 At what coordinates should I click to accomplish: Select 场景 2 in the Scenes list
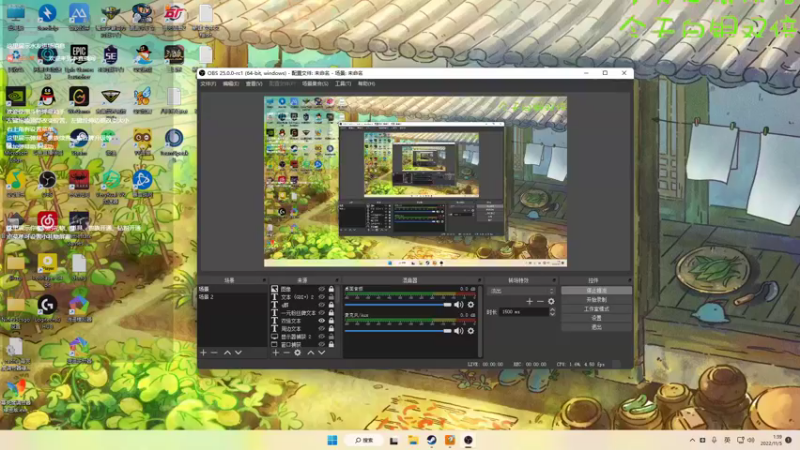[x=232, y=297]
